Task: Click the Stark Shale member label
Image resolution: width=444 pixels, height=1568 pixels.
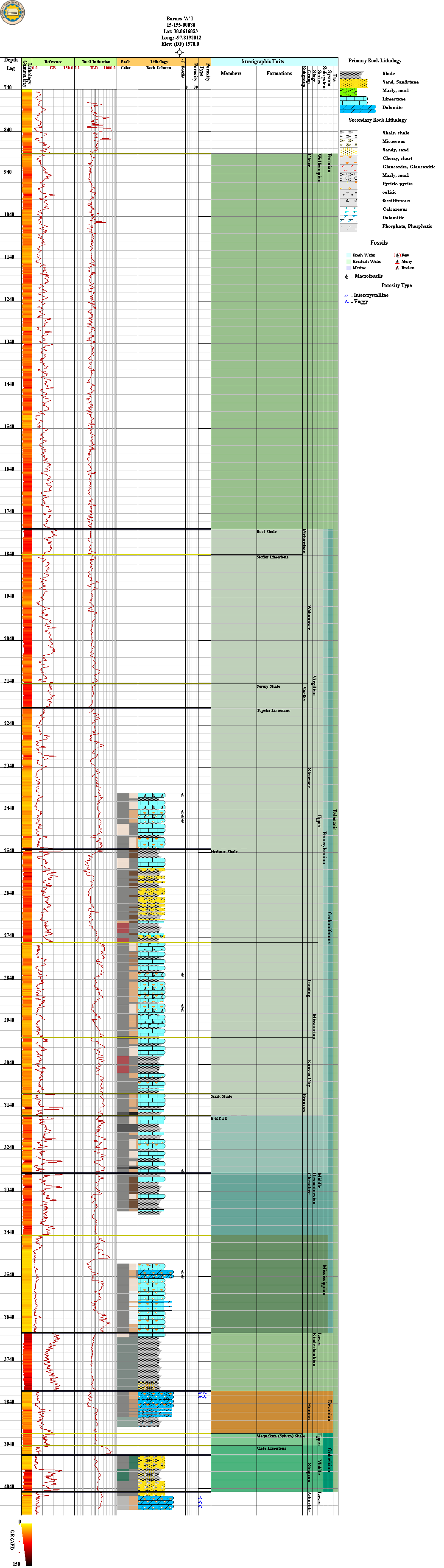Action: coord(221,1096)
